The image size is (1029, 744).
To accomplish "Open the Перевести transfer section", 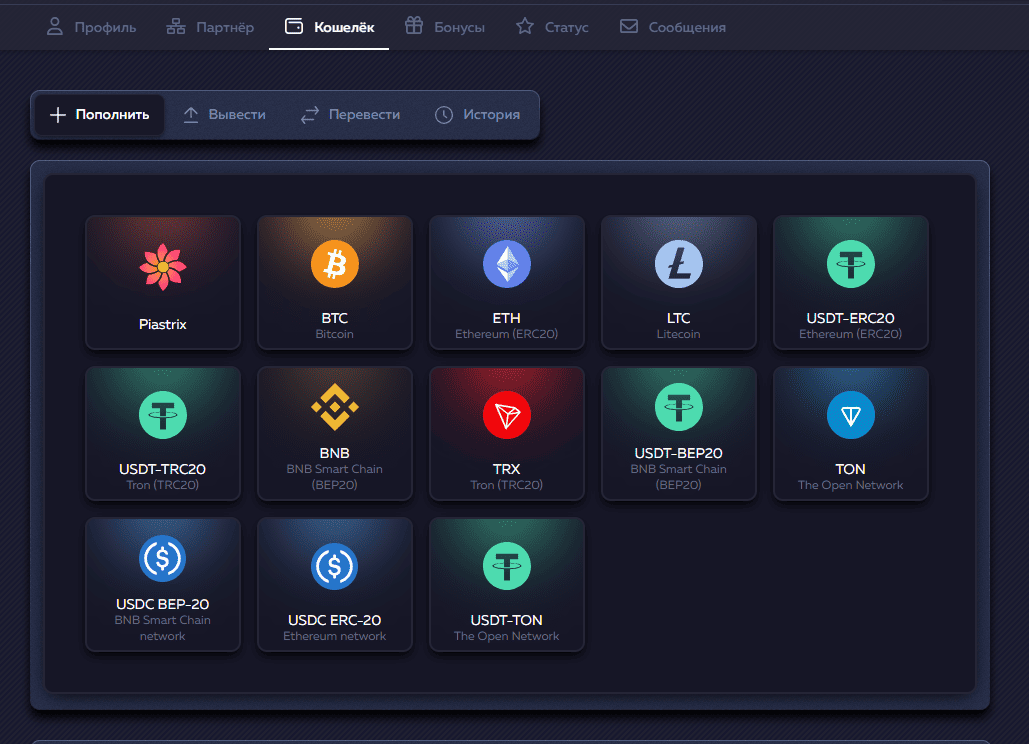I will pos(350,115).
